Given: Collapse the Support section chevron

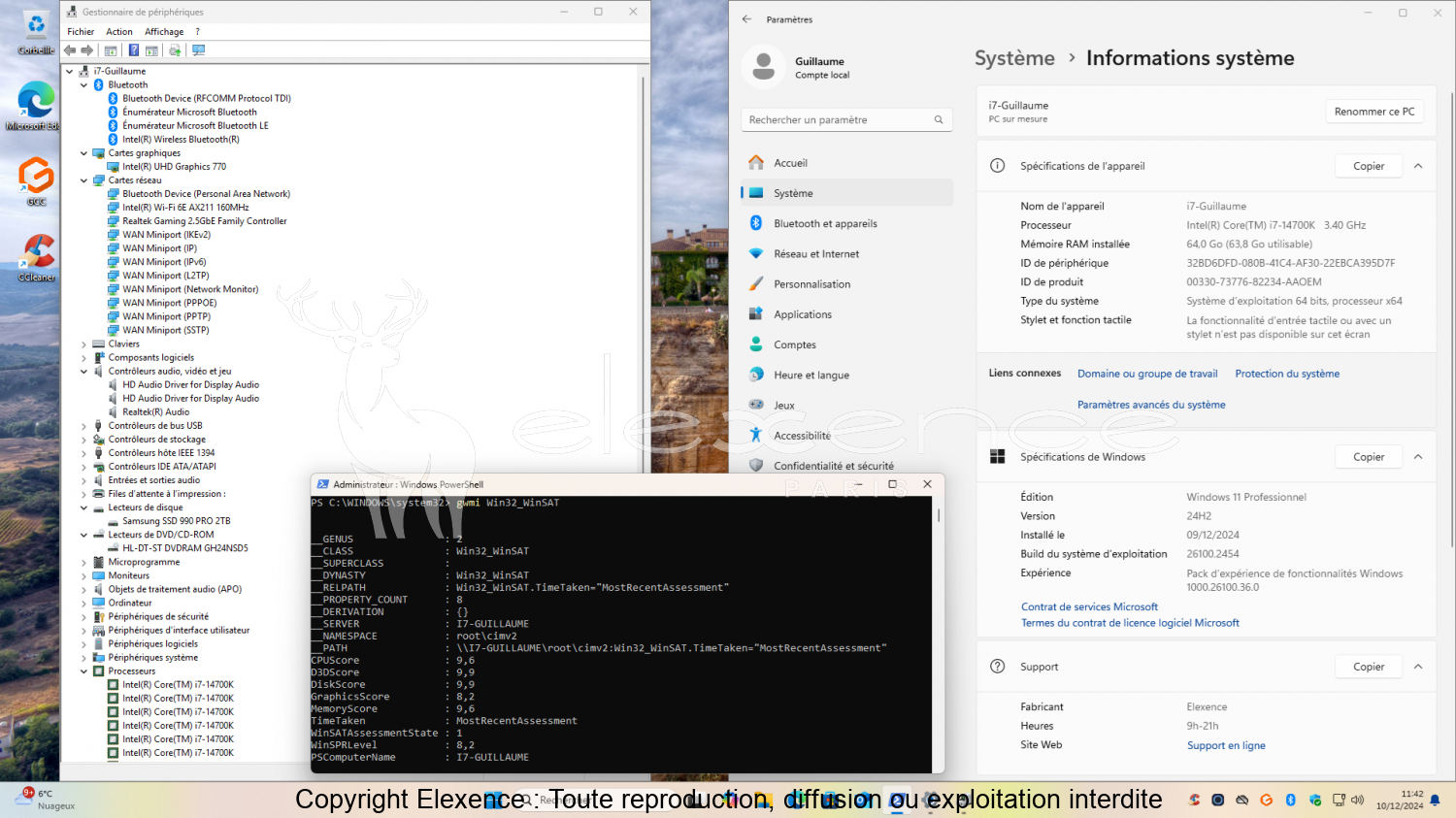Looking at the screenshot, I should (1418, 667).
